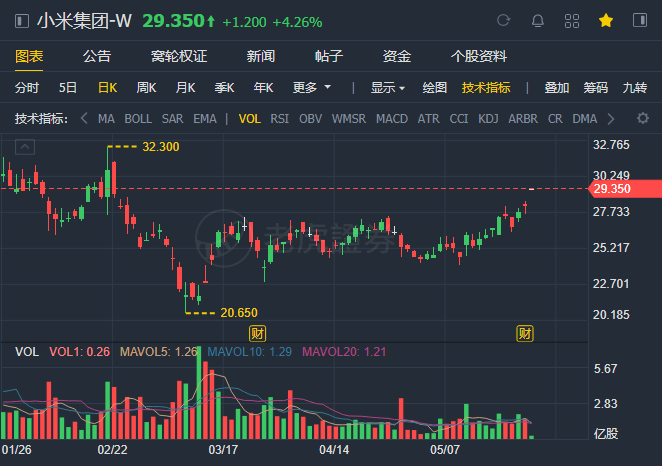Select the OBV sub-indicator
This screenshot has width=662, height=466.
tap(310, 119)
